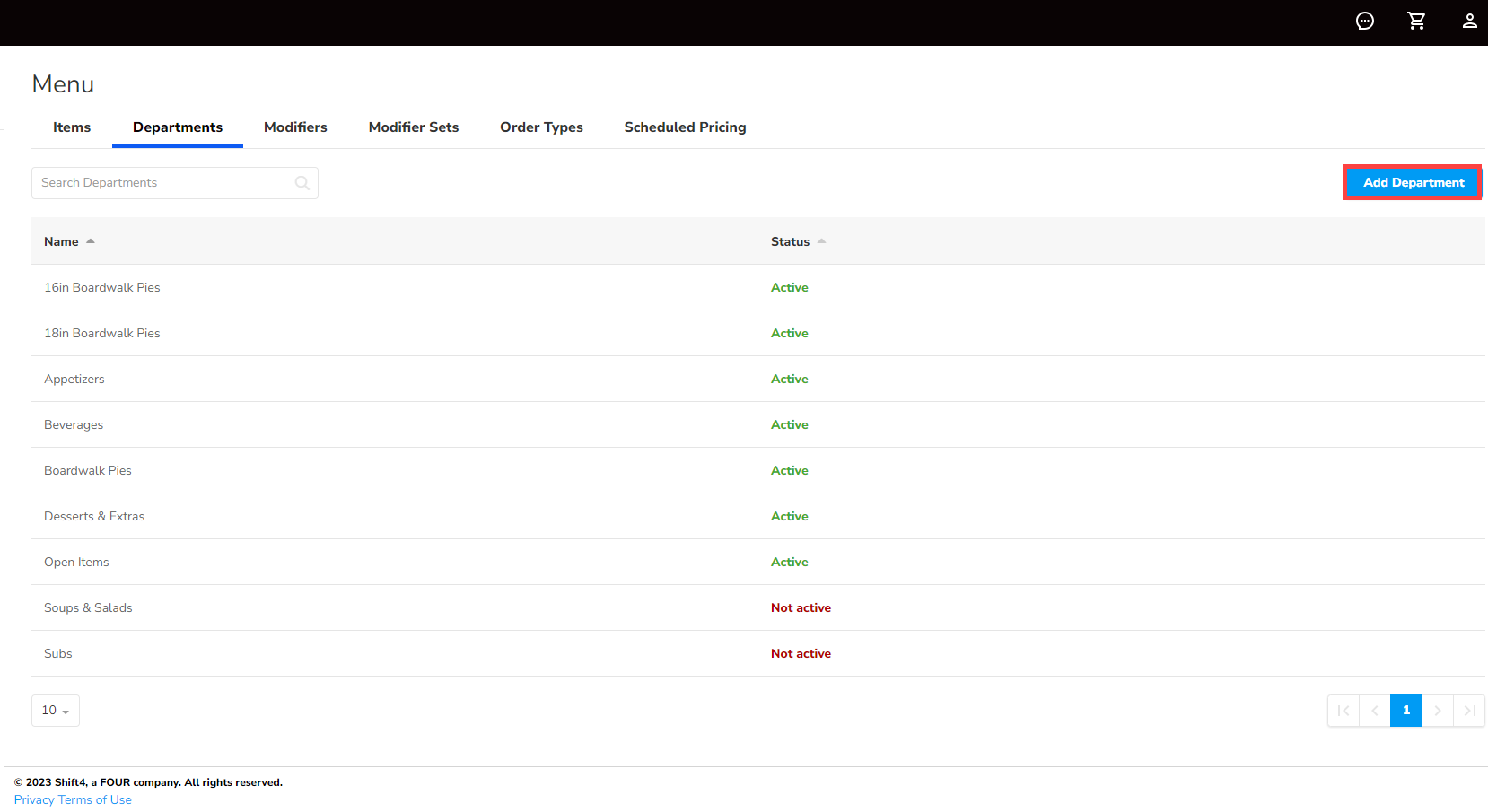1488x812 pixels.
Task: Open the Soups & Salads department row
Action: tap(88, 607)
